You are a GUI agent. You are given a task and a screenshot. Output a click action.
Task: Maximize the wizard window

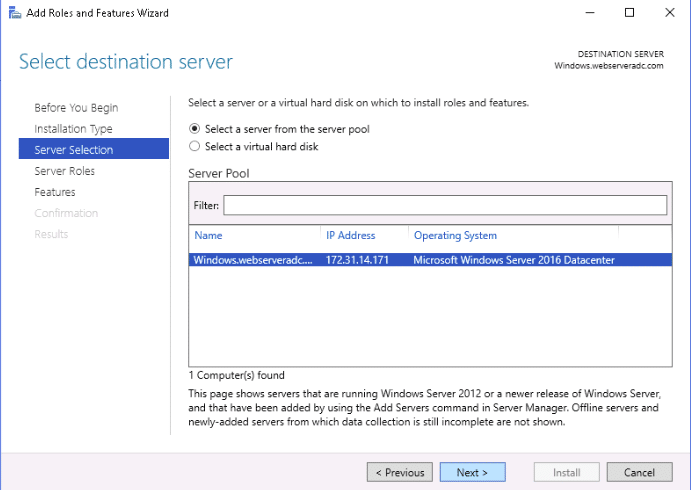[x=629, y=13]
